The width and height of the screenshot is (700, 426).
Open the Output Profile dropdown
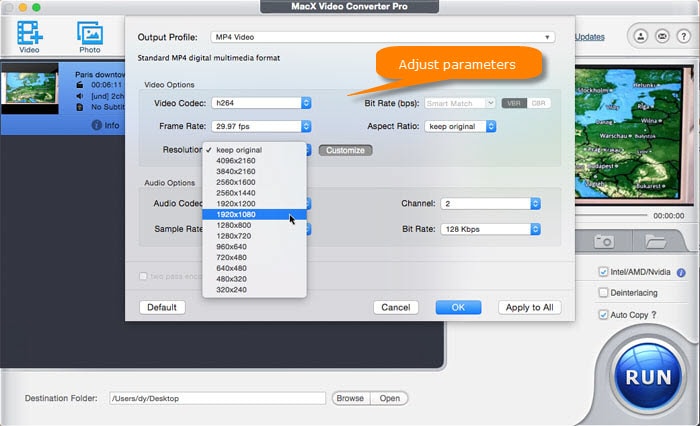(383, 37)
